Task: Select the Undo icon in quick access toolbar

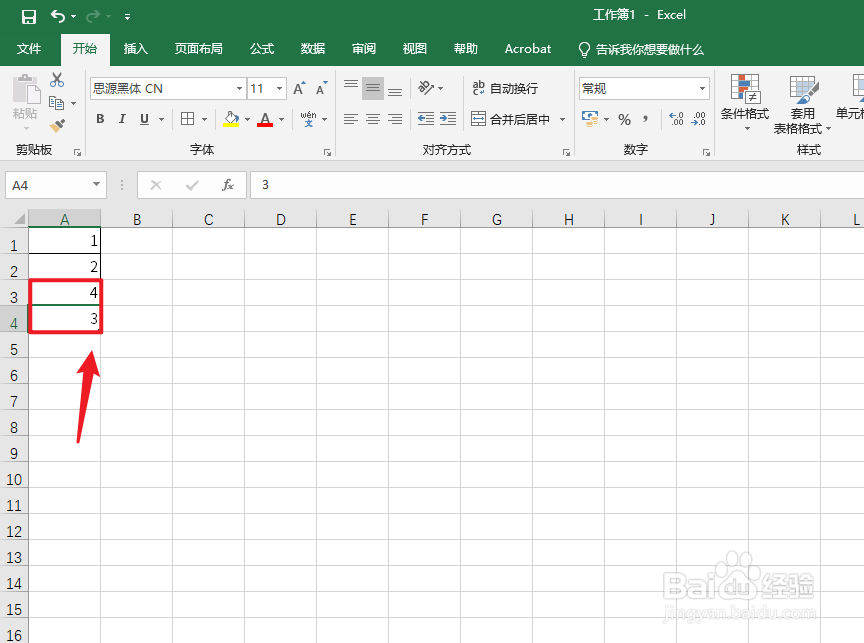Action: pos(58,15)
